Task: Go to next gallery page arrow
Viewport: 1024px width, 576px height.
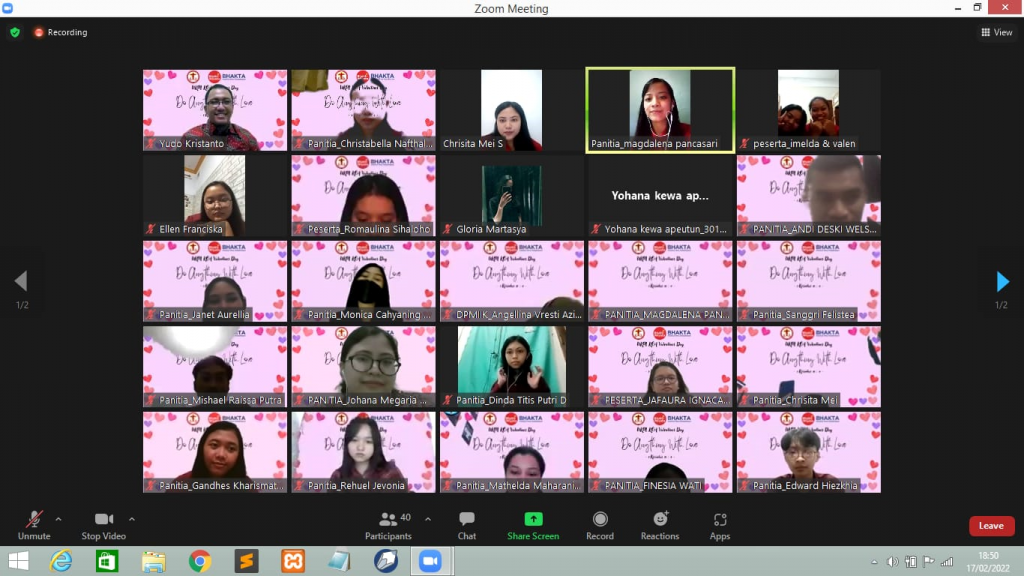Action: coord(1002,282)
